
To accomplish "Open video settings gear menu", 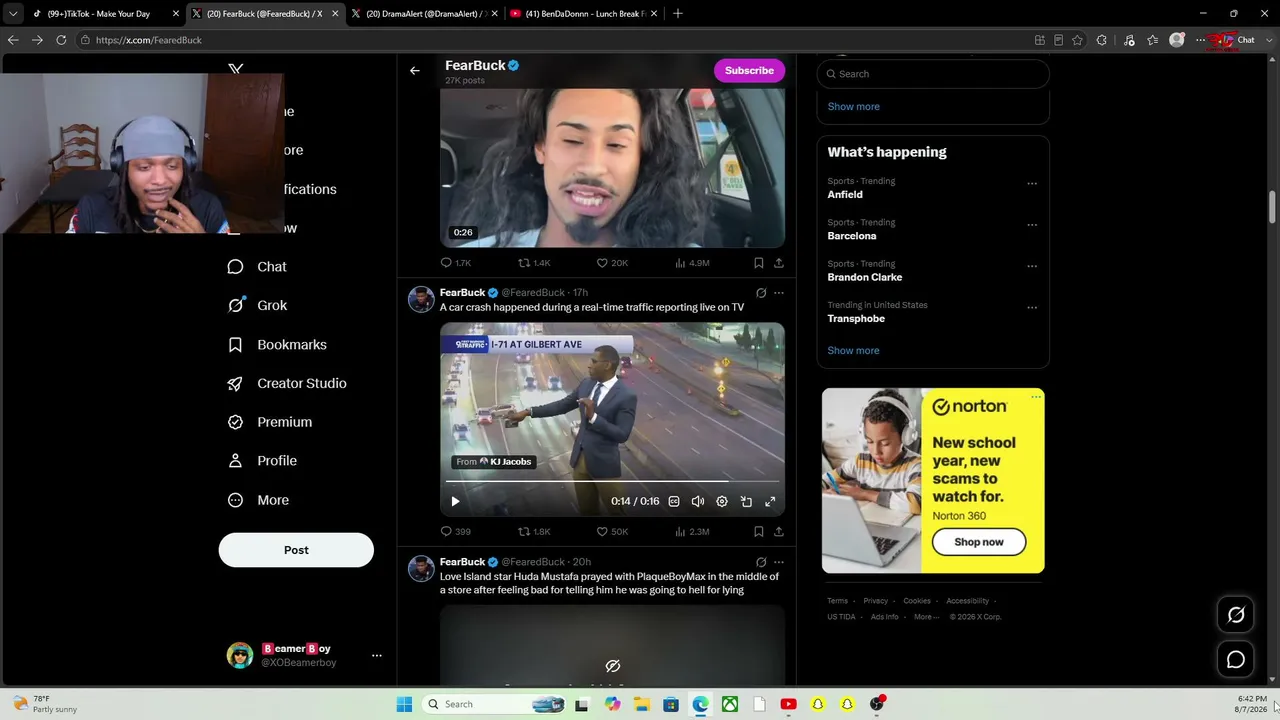I will [x=722, y=502].
